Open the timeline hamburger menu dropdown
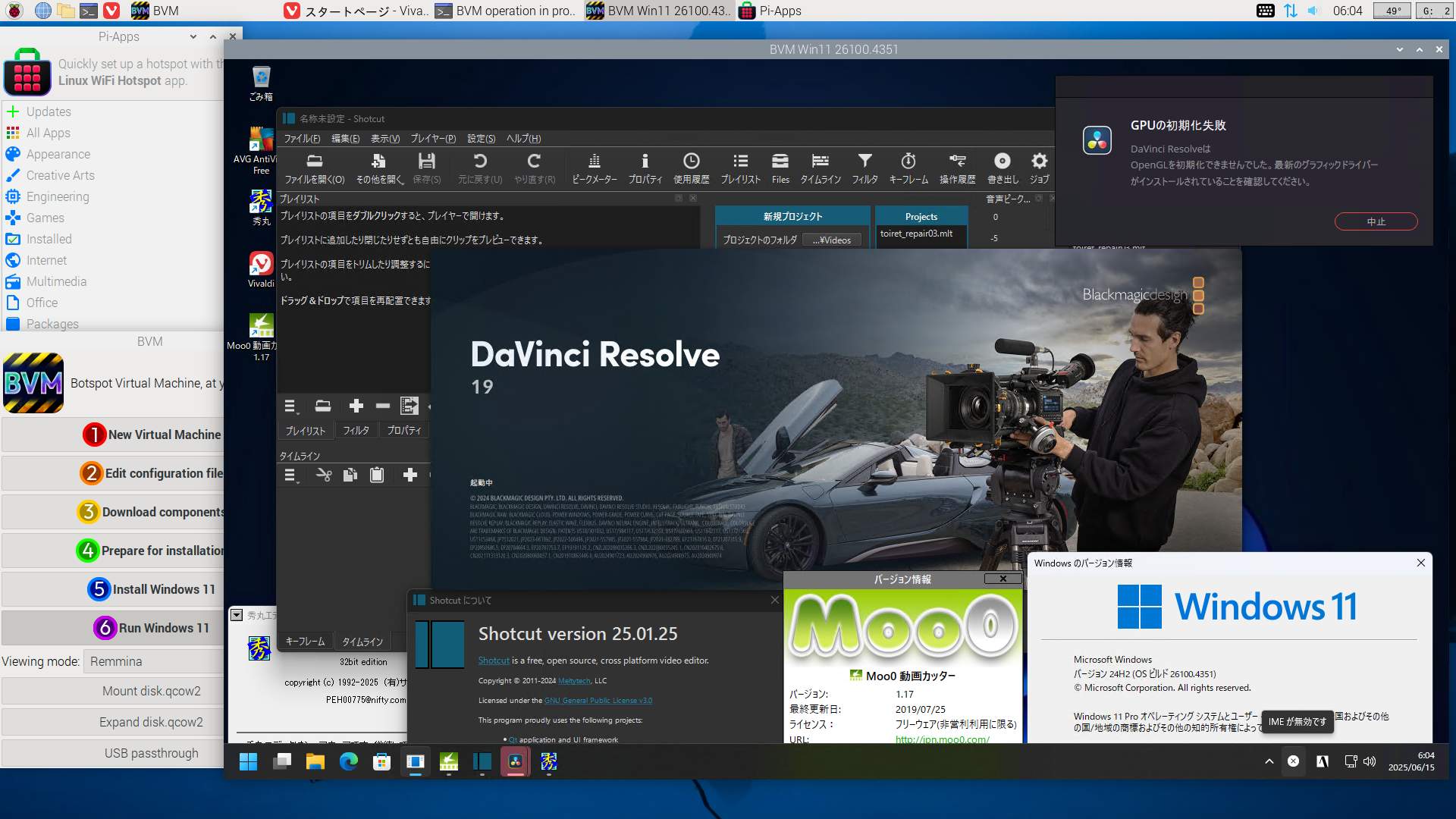Image resolution: width=1456 pixels, height=819 pixels. [291, 475]
